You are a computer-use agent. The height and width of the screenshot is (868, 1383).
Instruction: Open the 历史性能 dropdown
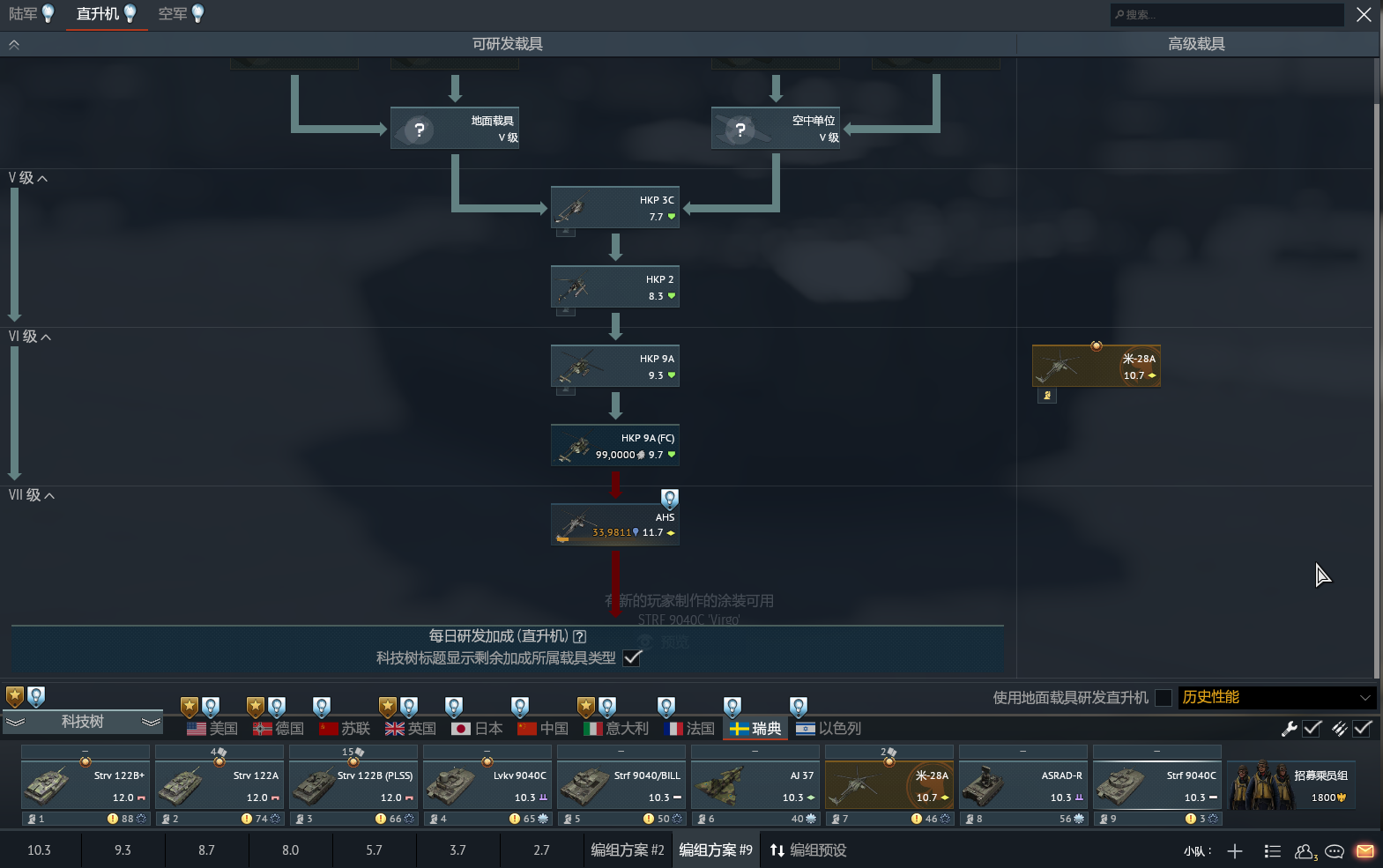(1277, 697)
